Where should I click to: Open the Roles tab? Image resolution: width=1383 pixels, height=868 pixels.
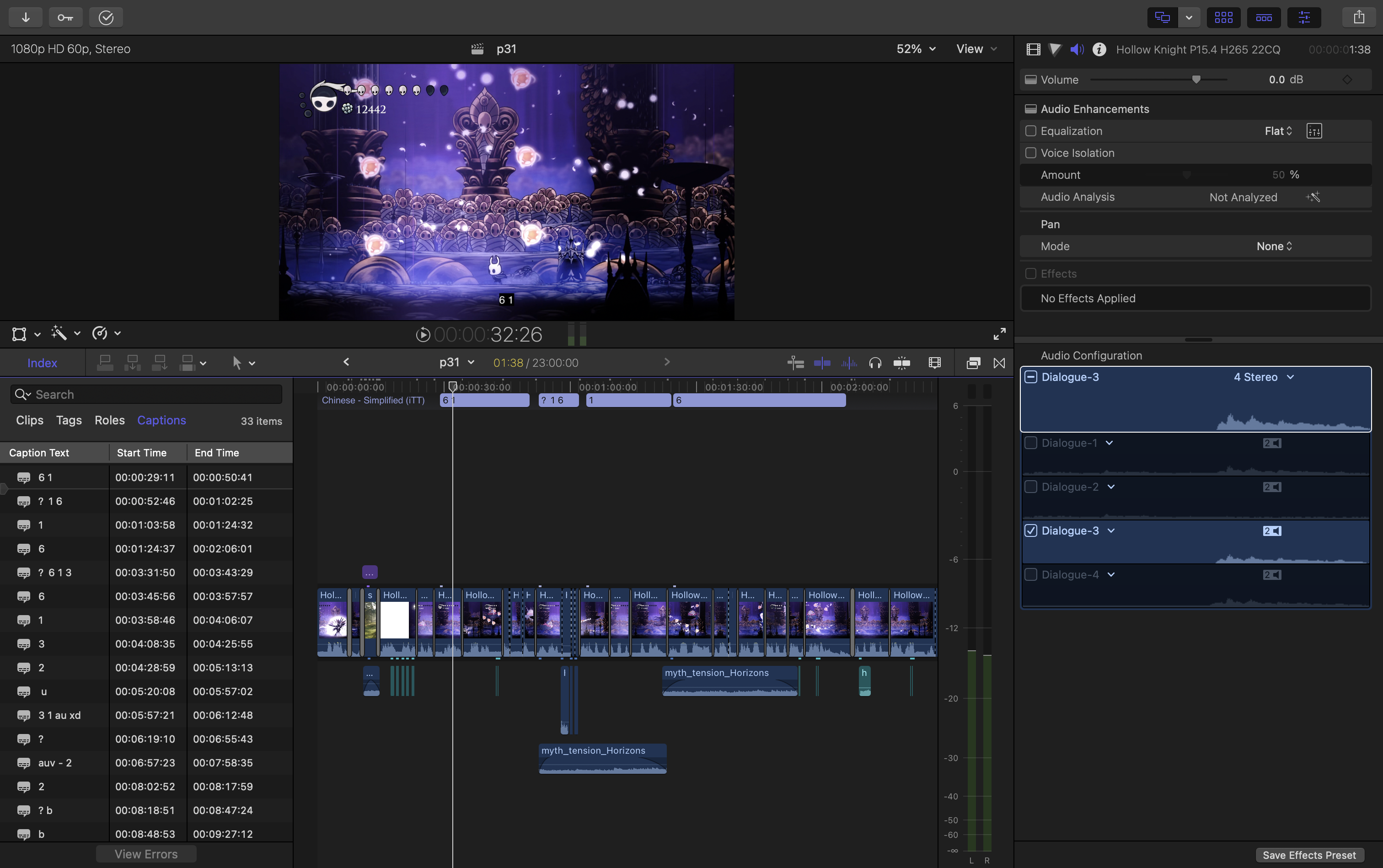(109, 420)
